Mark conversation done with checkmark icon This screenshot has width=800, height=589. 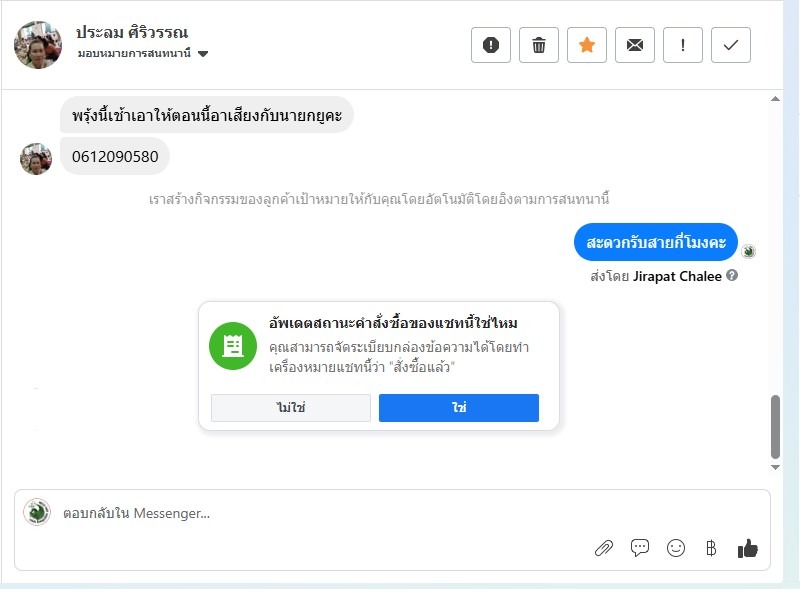pyautogui.click(x=731, y=45)
